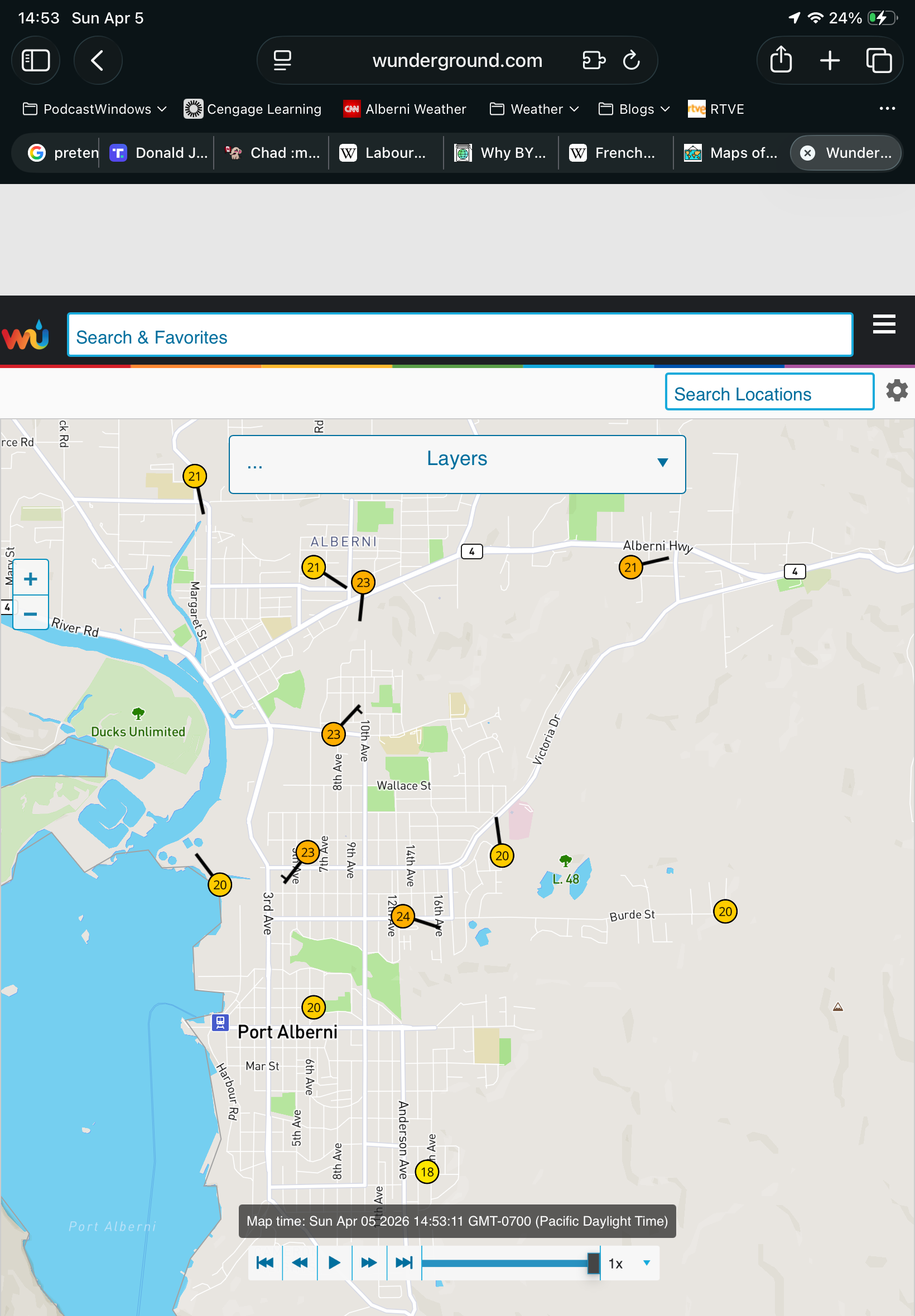Click the map settings gear icon

click(896, 390)
